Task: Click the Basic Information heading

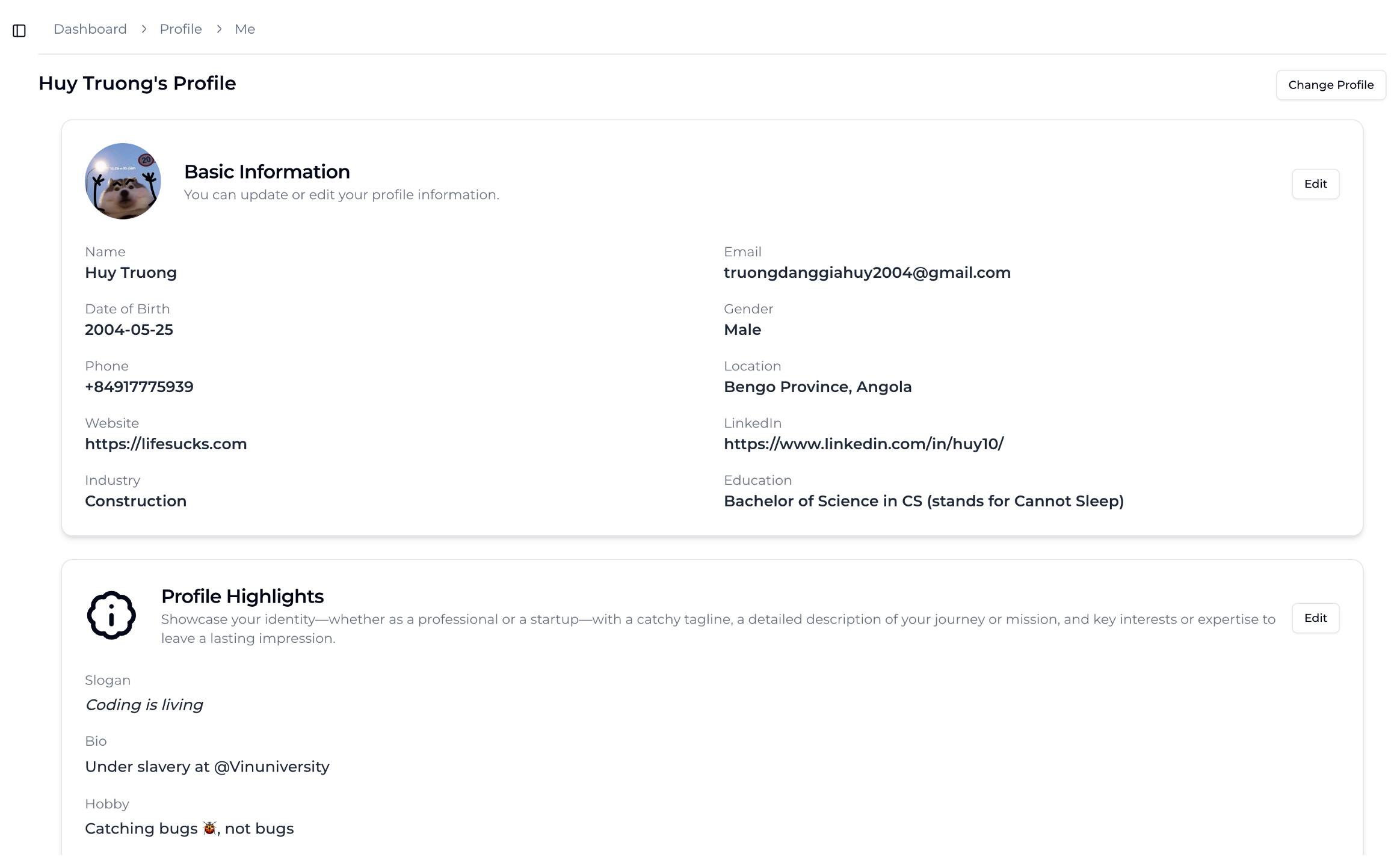Action: pos(267,172)
